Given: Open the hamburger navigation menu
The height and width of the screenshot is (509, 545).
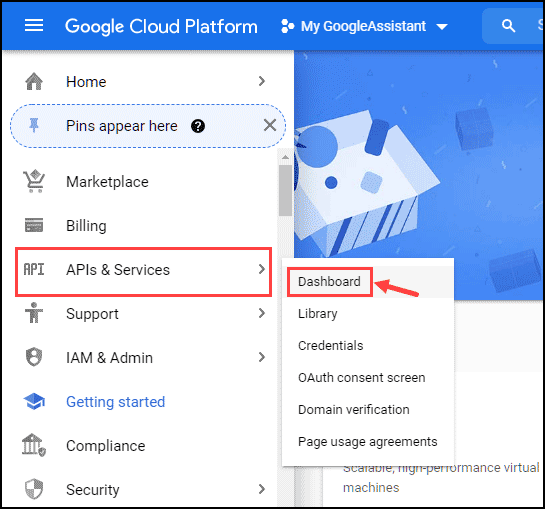Looking at the screenshot, I should point(34,25).
